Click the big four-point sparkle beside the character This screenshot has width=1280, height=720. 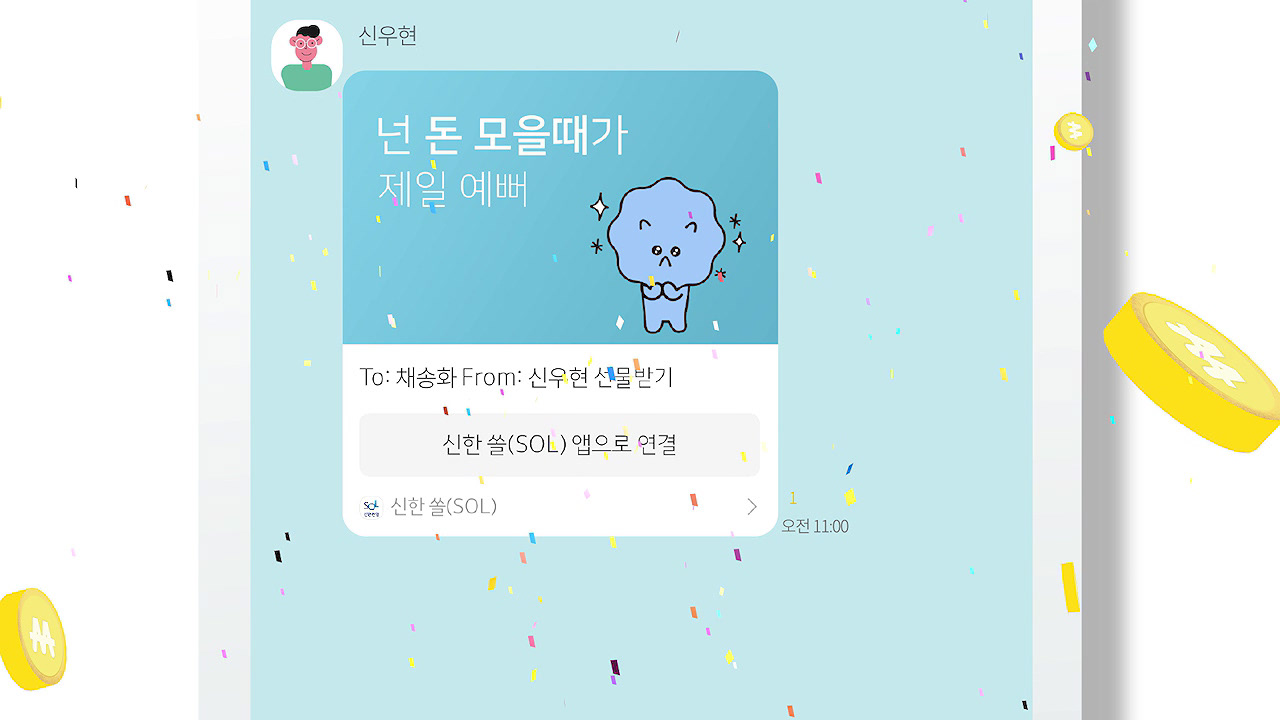click(x=599, y=208)
